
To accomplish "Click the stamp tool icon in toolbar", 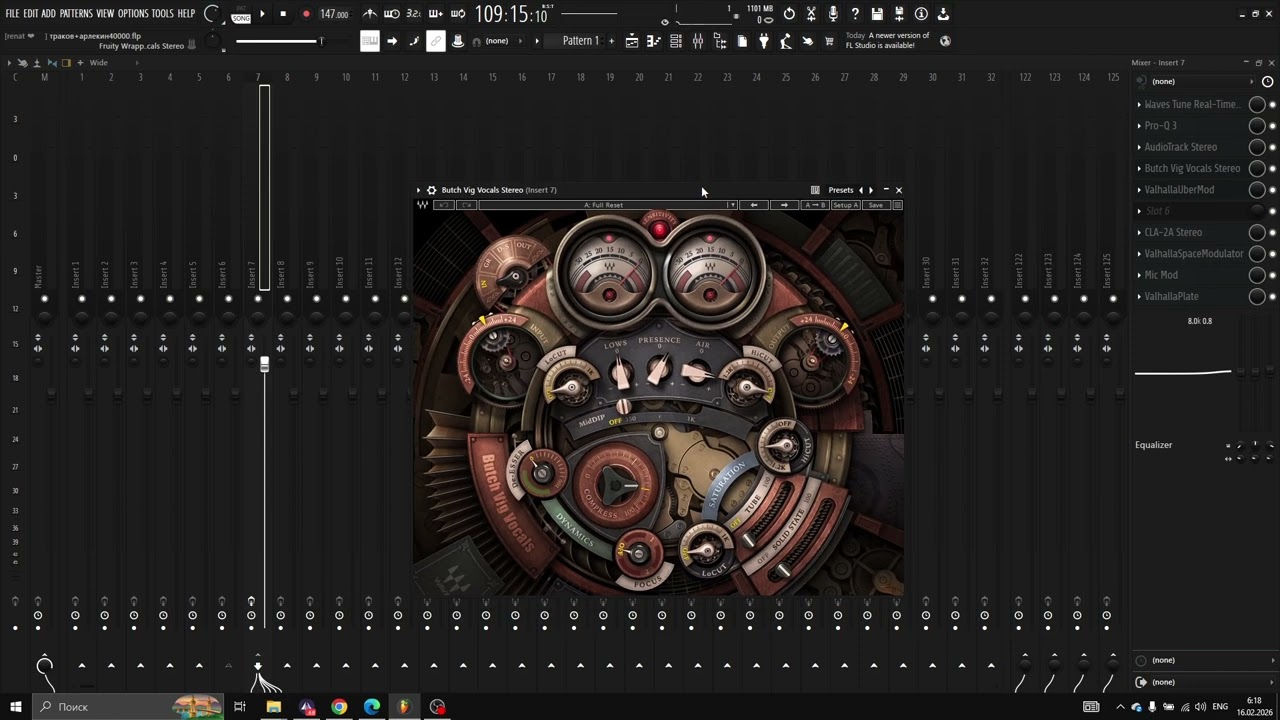I will (x=458, y=41).
